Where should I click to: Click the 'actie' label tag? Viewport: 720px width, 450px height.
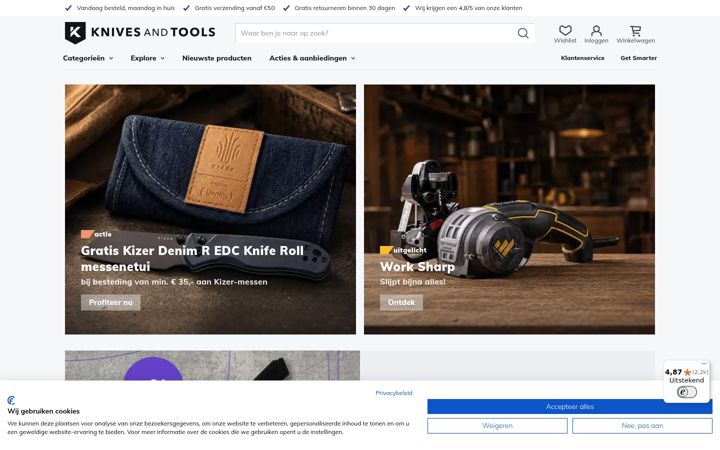96,234
